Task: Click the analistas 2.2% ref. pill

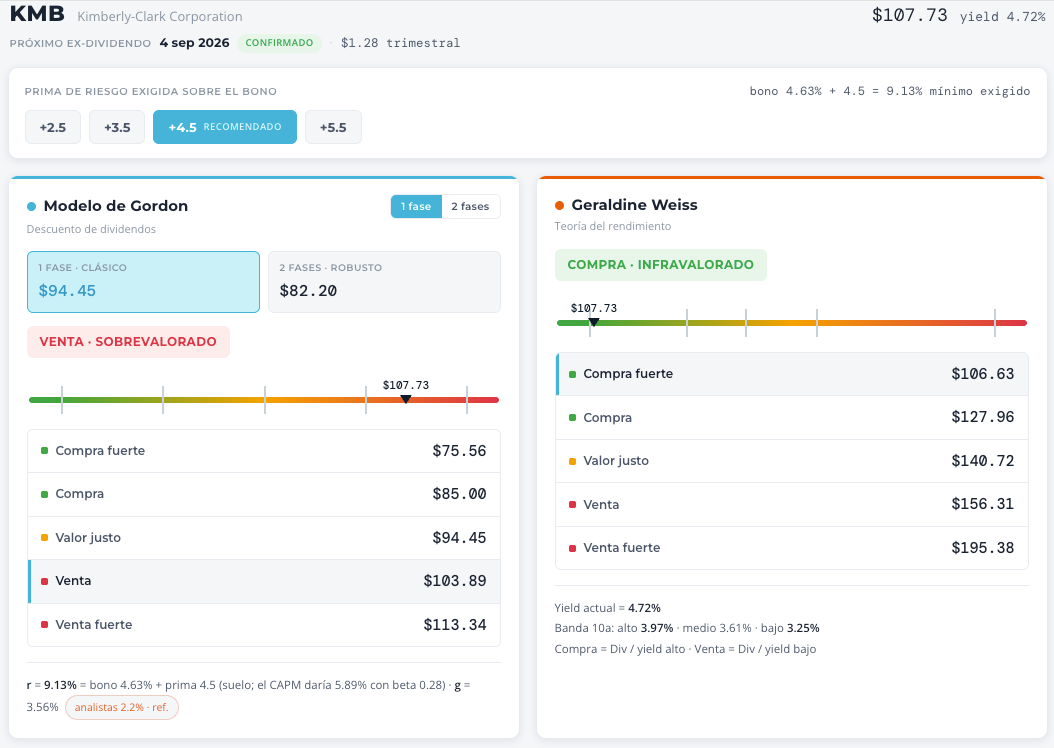Action: pyautogui.click(x=122, y=707)
